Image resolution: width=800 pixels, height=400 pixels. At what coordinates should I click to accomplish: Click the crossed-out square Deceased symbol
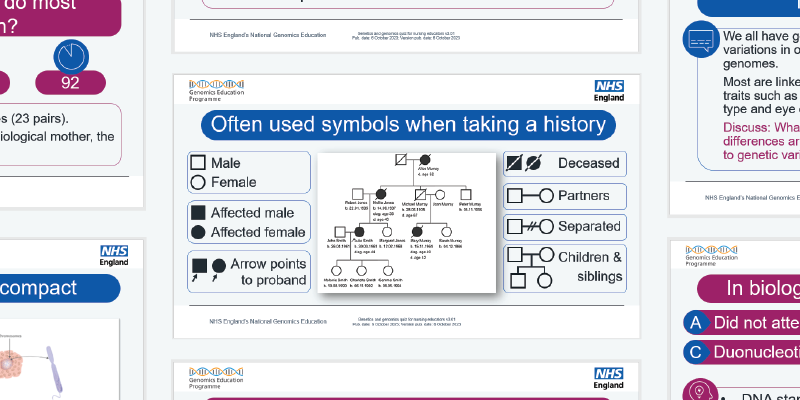514,163
